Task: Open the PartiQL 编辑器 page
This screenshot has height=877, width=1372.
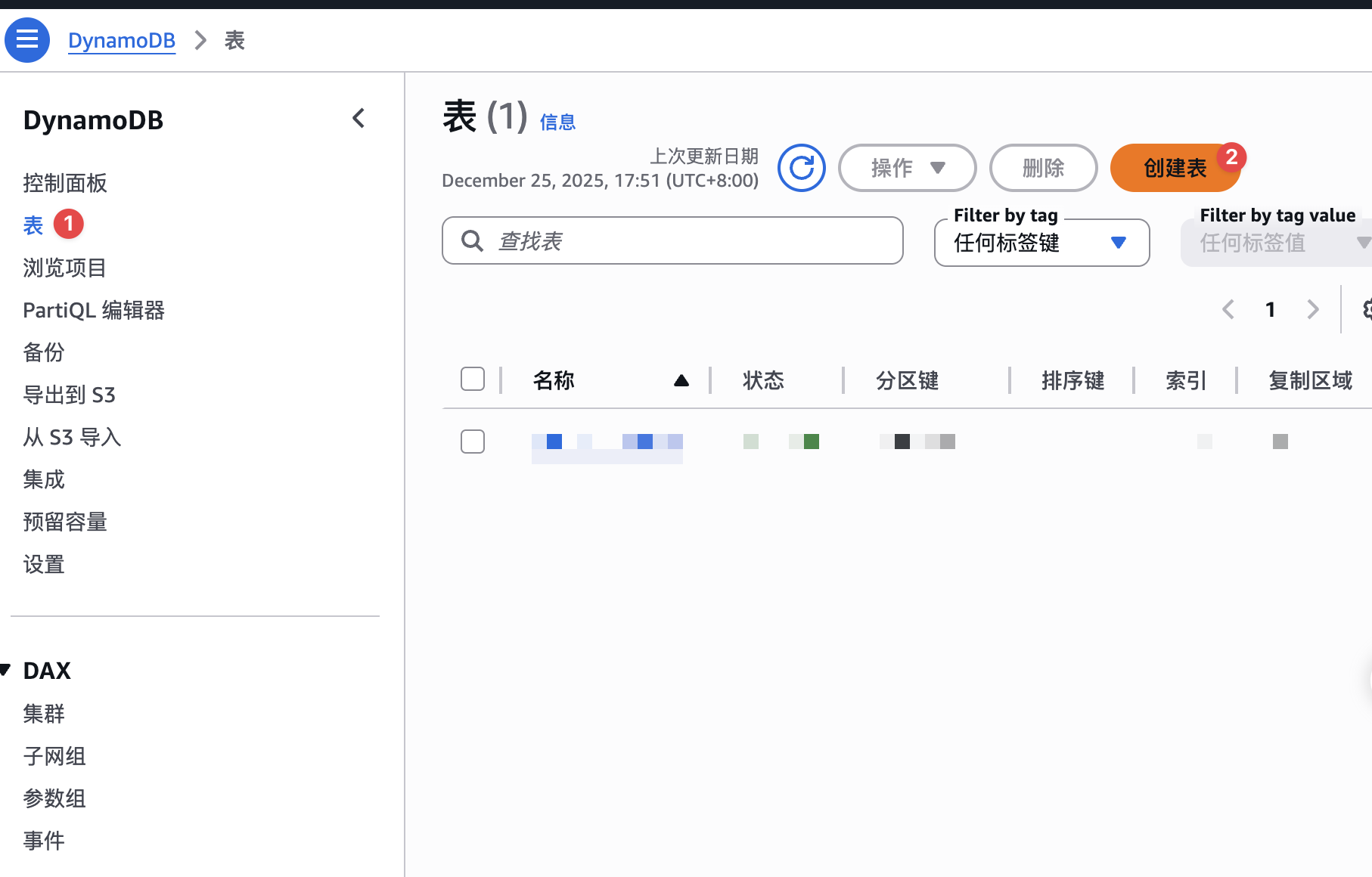Action: (x=93, y=310)
